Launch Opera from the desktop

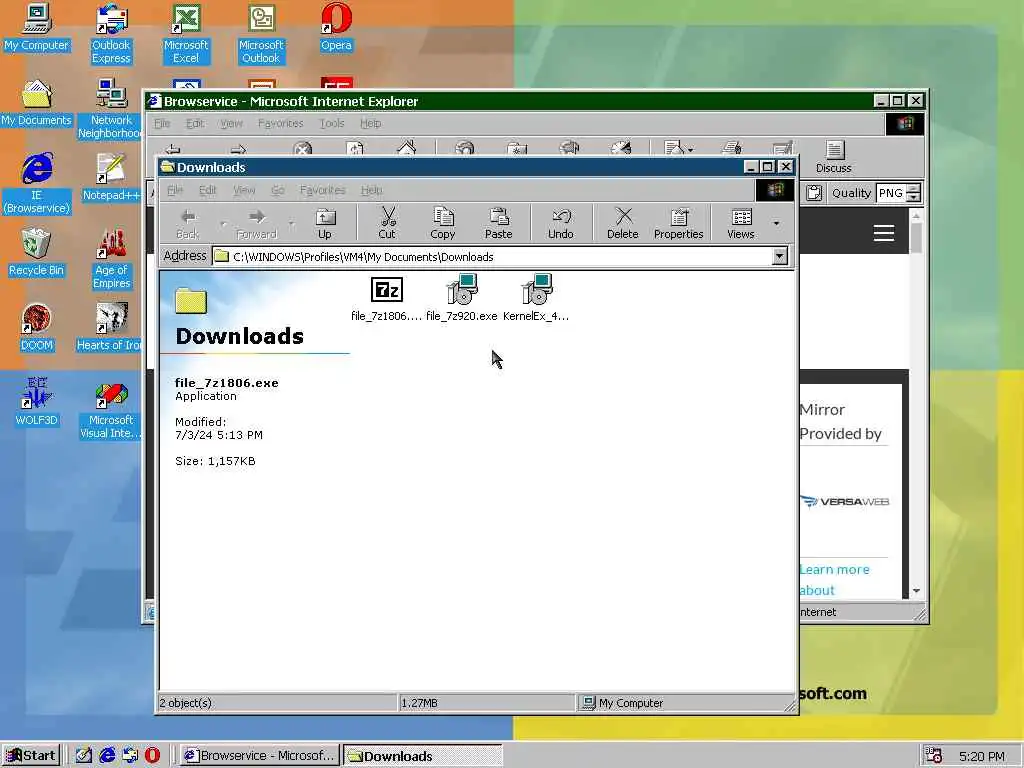(x=336, y=27)
